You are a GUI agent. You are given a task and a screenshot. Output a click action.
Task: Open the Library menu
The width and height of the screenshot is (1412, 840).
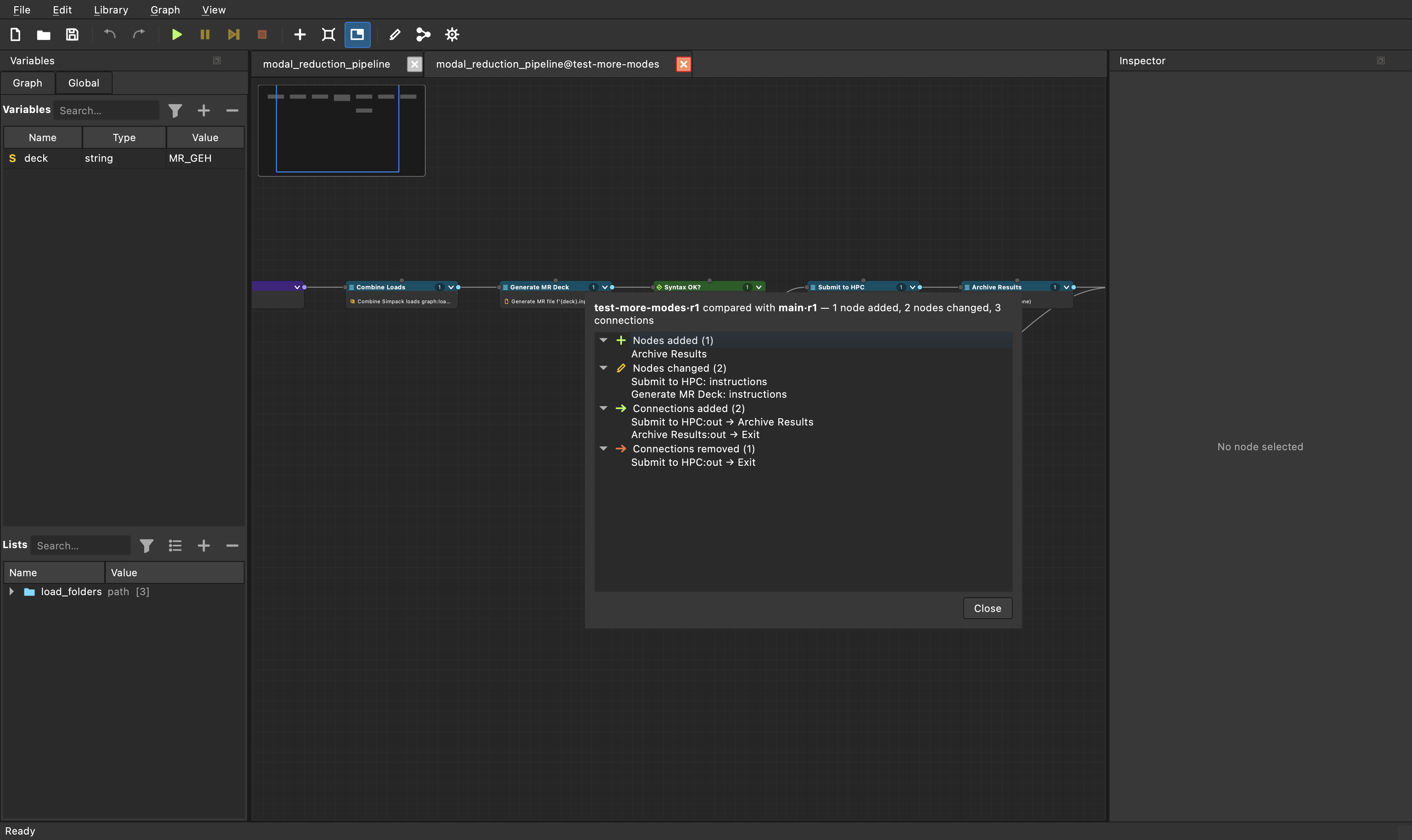(111, 10)
